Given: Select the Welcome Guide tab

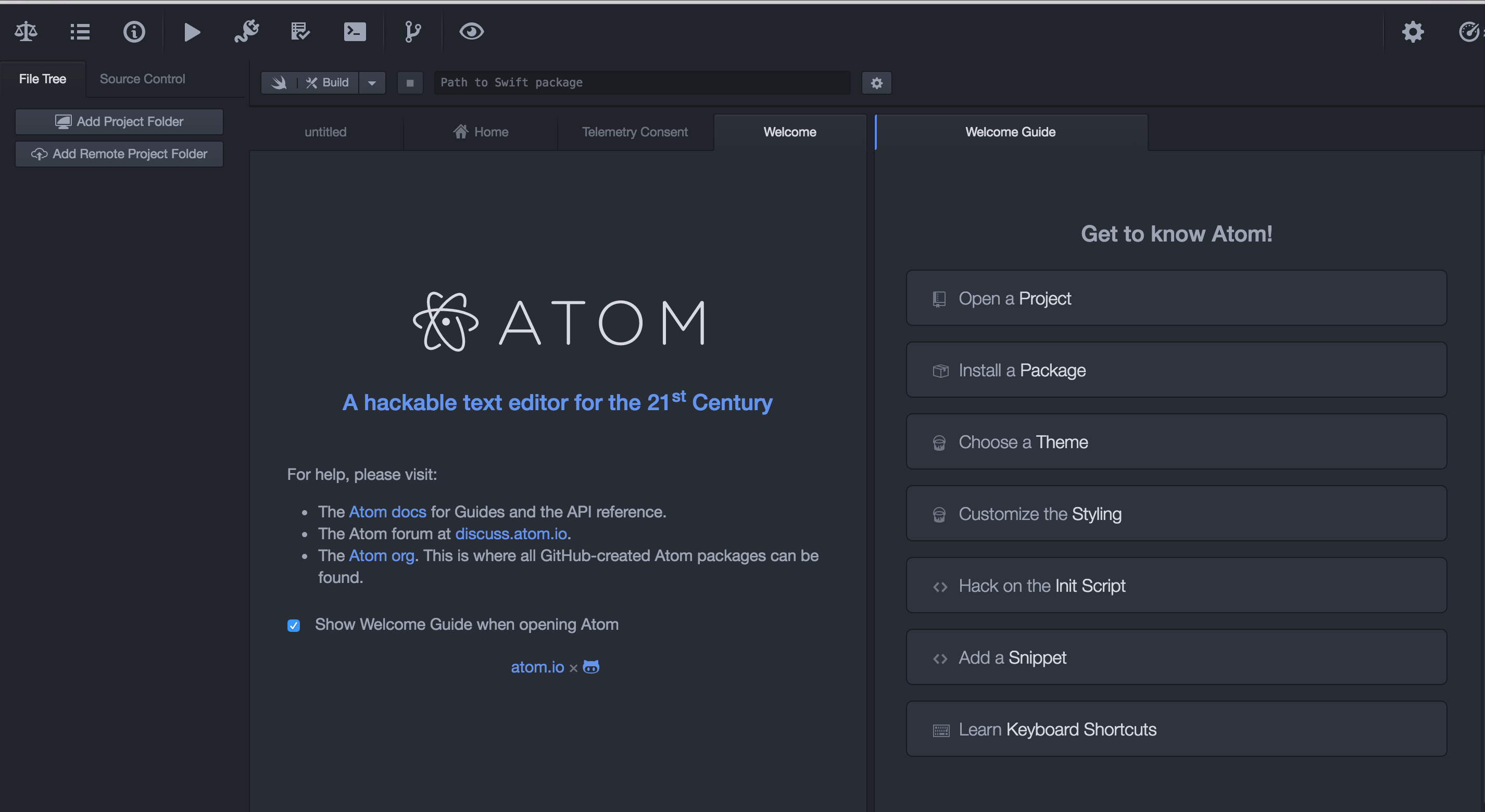Looking at the screenshot, I should coord(1011,132).
